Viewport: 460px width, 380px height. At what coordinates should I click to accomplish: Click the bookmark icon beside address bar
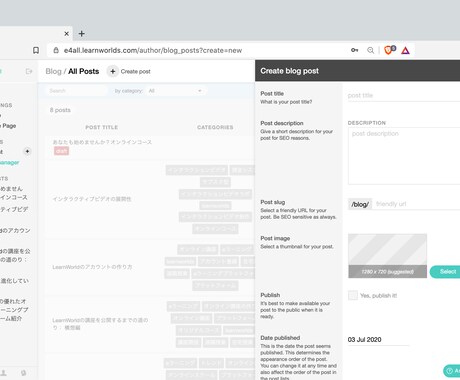pos(36,50)
